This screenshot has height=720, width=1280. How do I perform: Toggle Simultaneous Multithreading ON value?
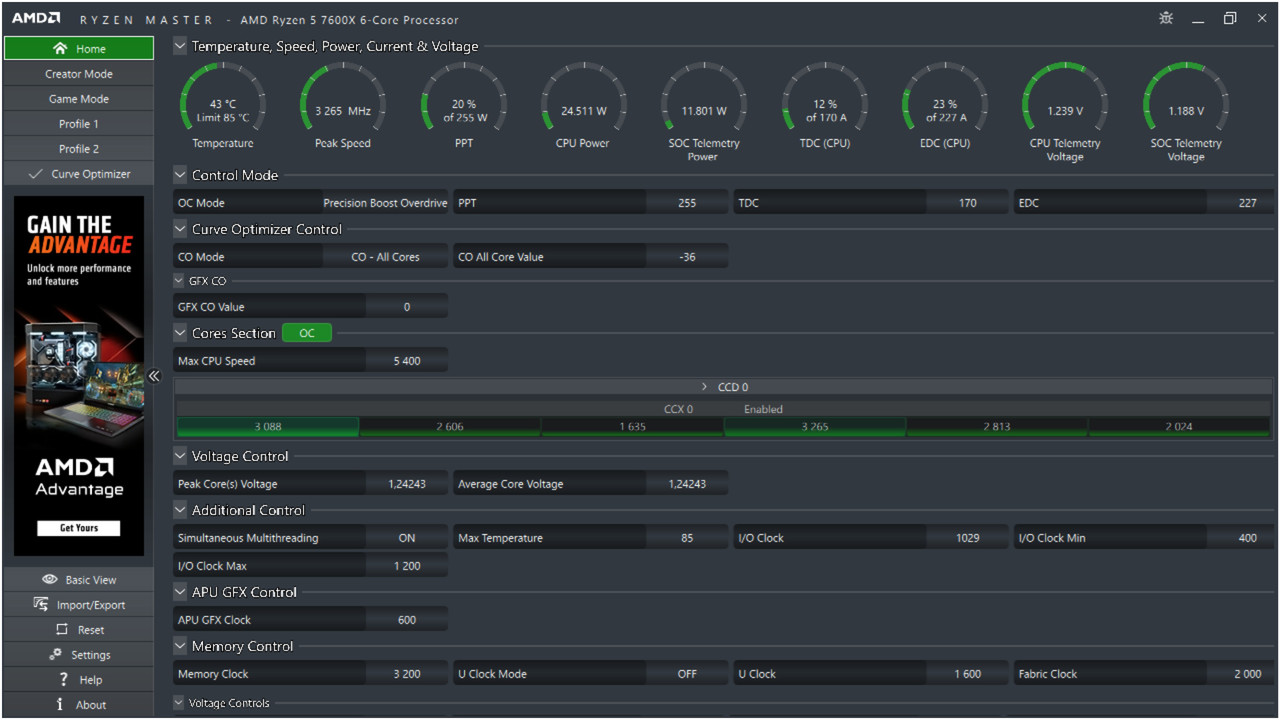click(x=407, y=538)
